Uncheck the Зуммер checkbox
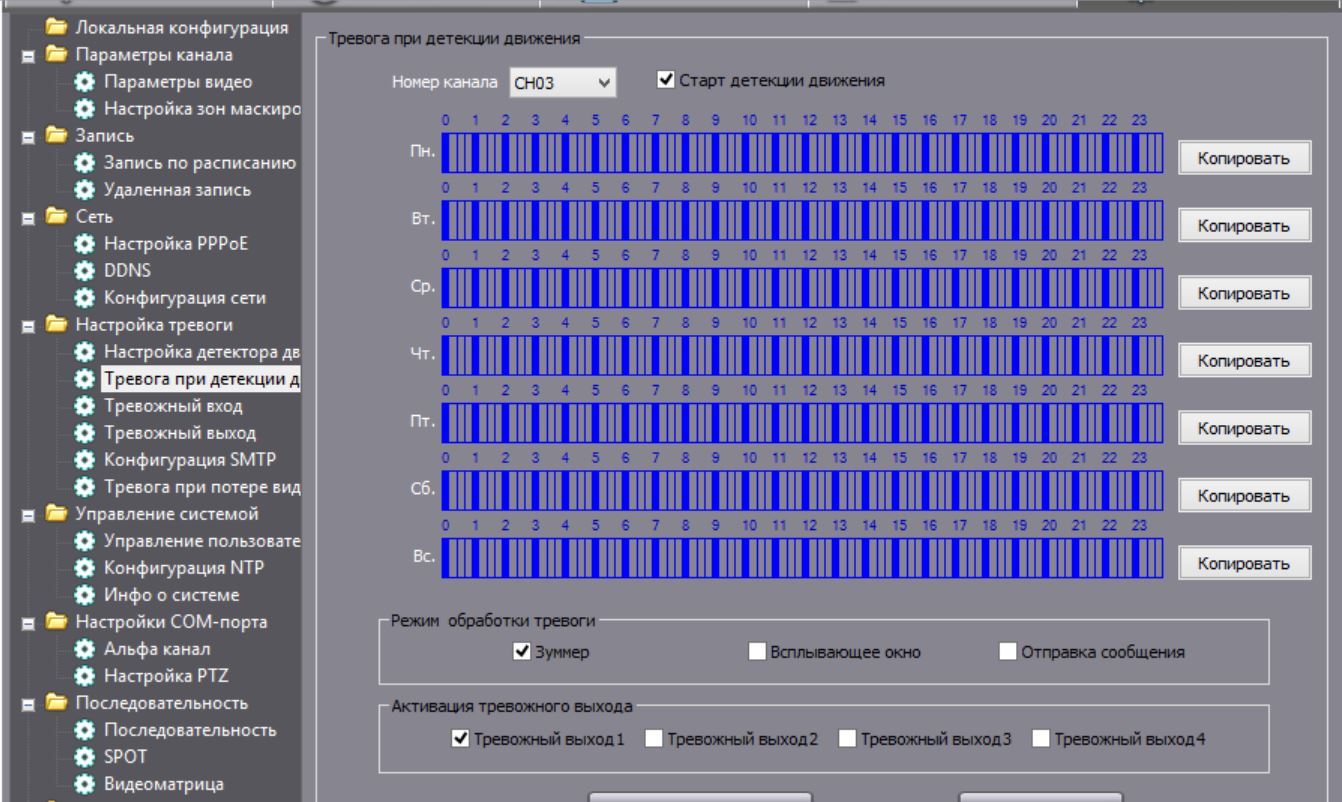1342x802 pixels. pyautogui.click(x=521, y=652)
